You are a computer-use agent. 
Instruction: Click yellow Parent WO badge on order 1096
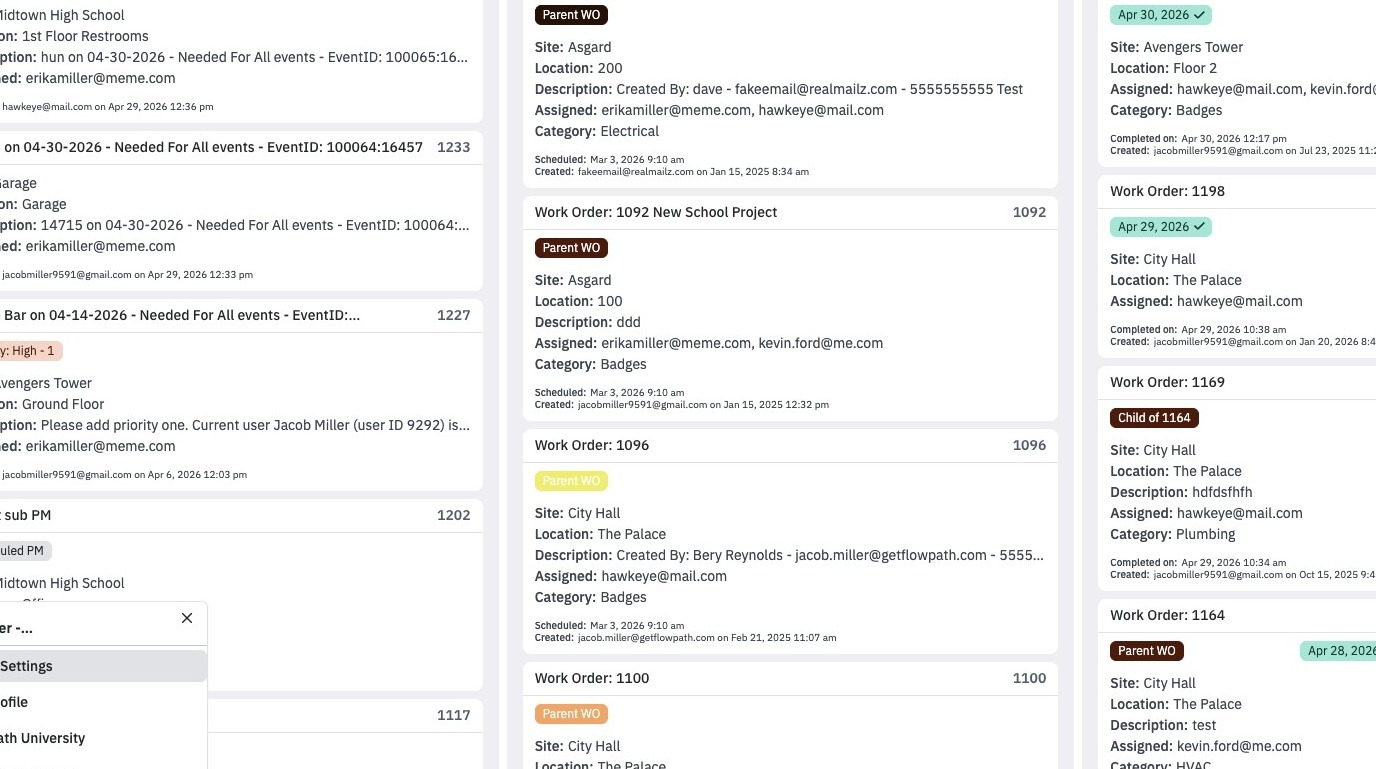pyautogui.click(x=571, y=481)
